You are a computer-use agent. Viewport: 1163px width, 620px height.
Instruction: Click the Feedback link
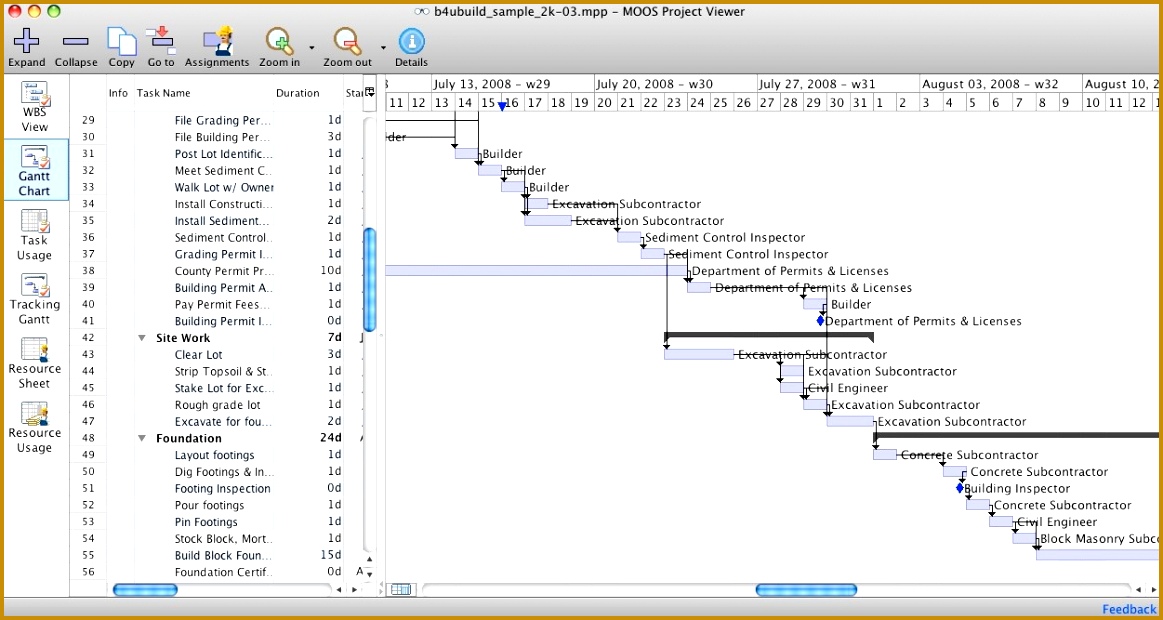coord(1129,609)
